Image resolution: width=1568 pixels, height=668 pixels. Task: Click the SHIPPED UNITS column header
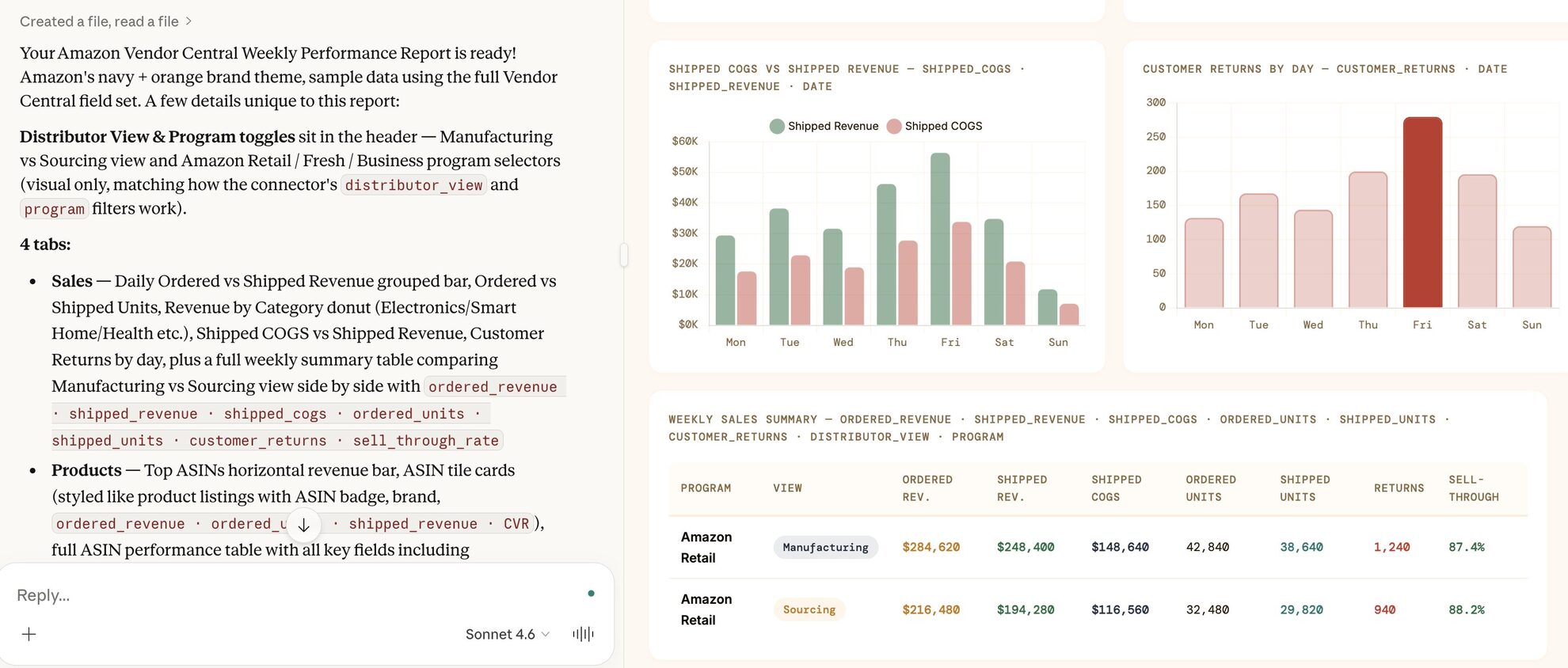click(1305, 488)
